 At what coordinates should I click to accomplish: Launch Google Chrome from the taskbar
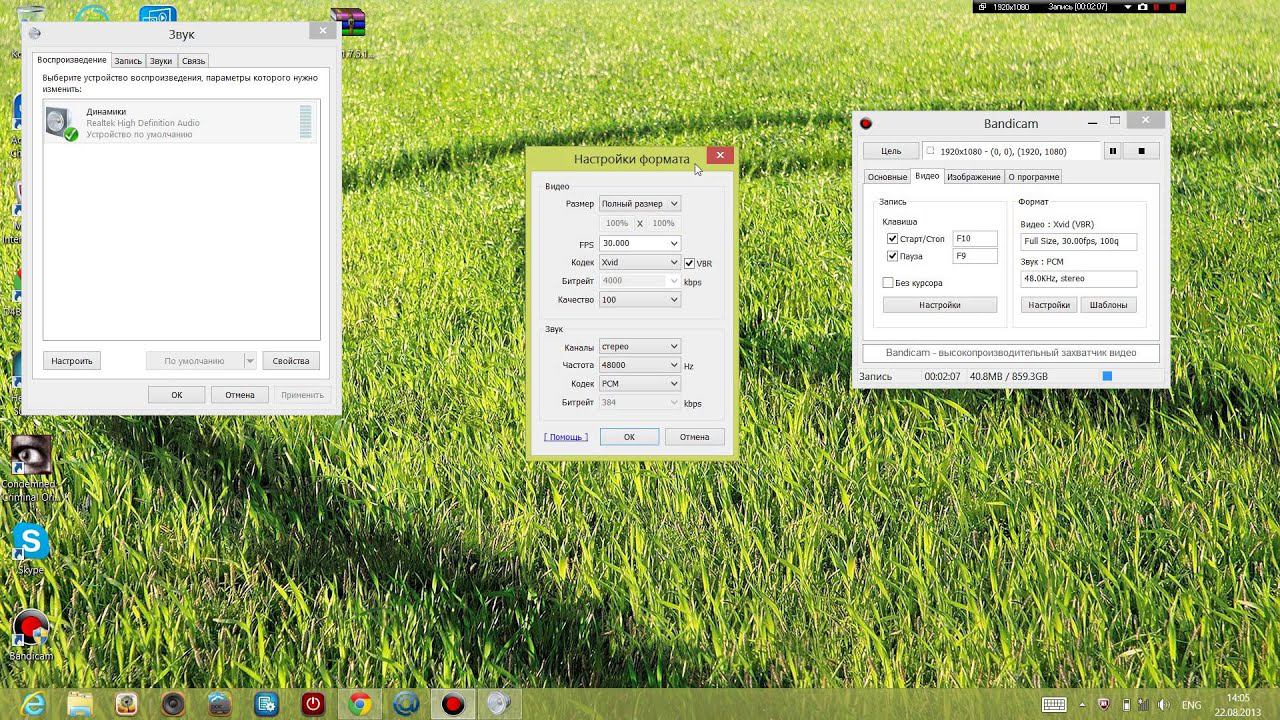coord(360,704)
